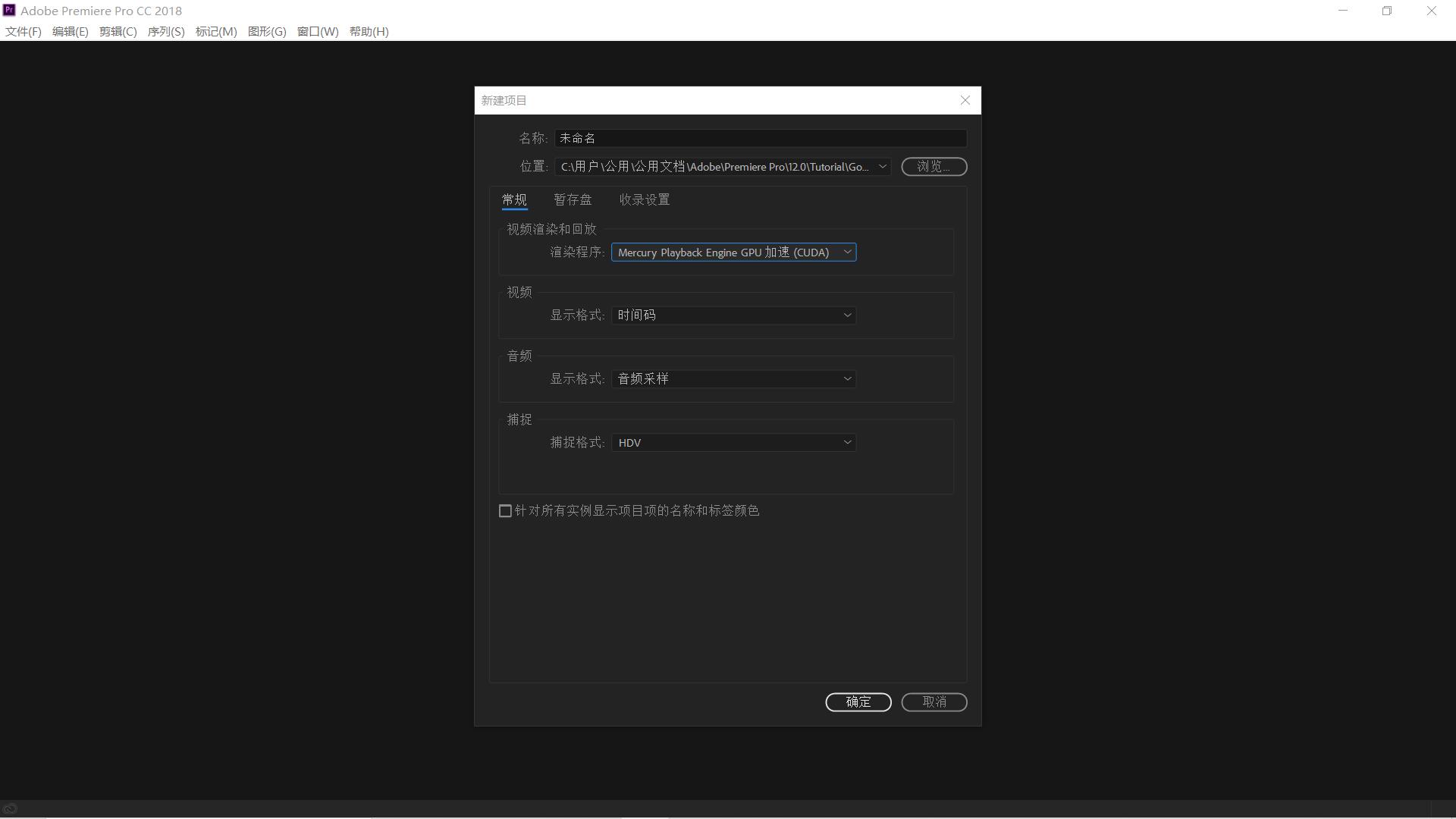The width and height of the screenshot is (1456, 819).
Task: Open the 位置 path dropdown arrow
Action: pos(882,167)
